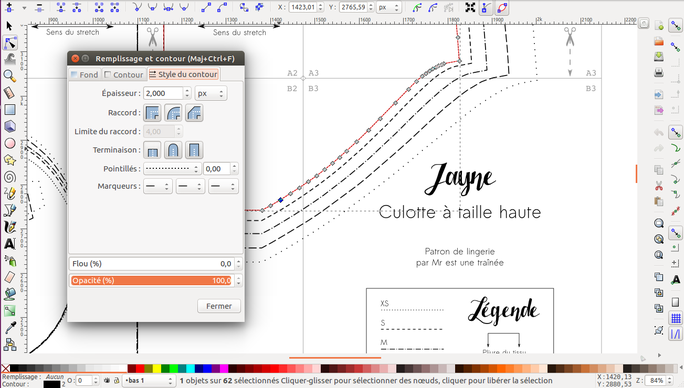The height and width of the screenshot is (388, 684).
Task: Open the middle Marqueurs dropdown
Action: (190, 186)
